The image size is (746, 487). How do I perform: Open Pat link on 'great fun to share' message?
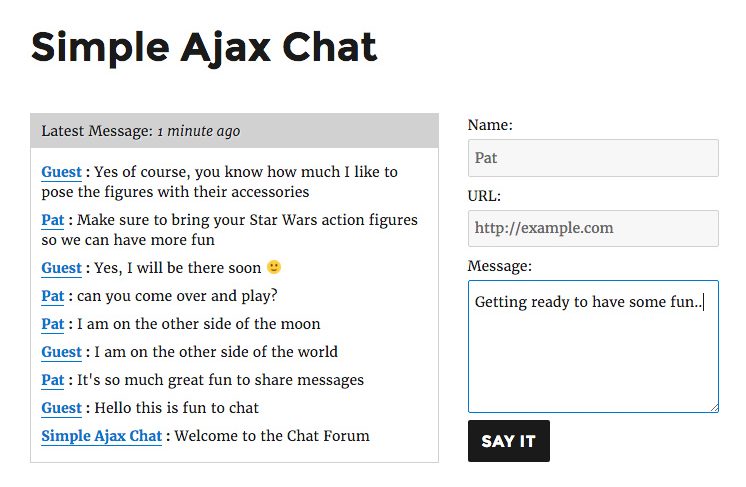(52, 380)
